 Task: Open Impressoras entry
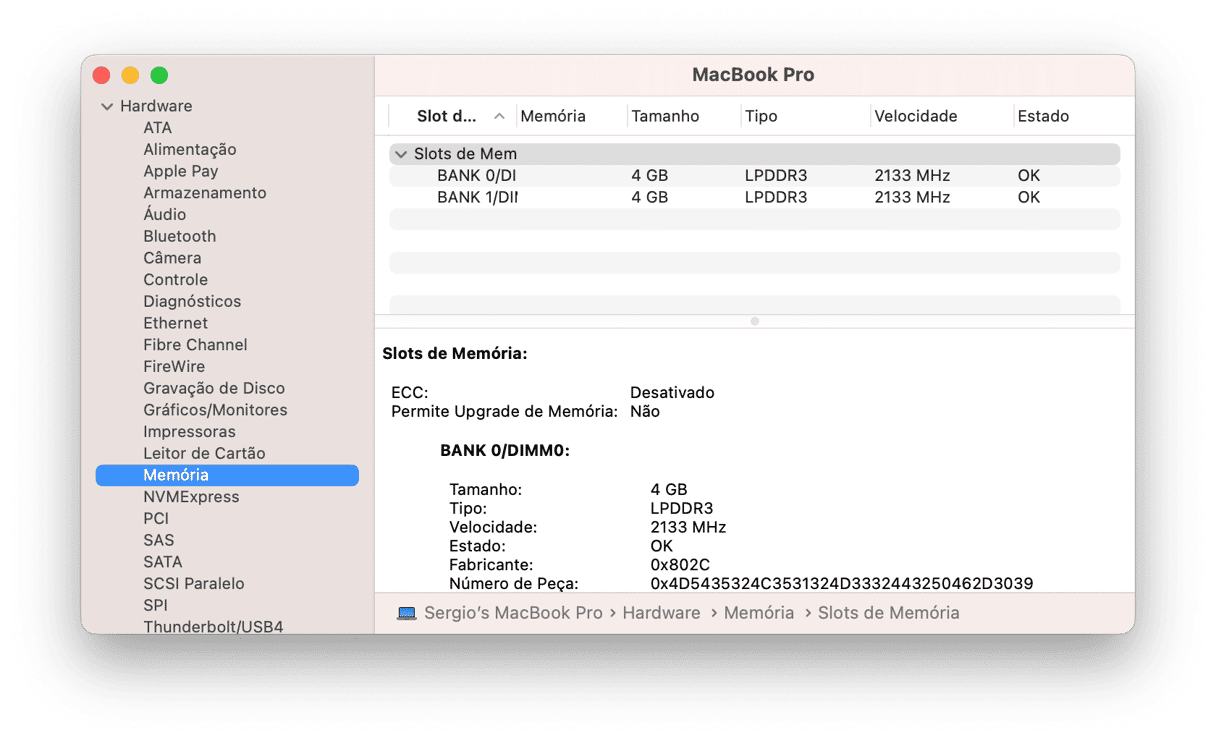pos(189,432)
